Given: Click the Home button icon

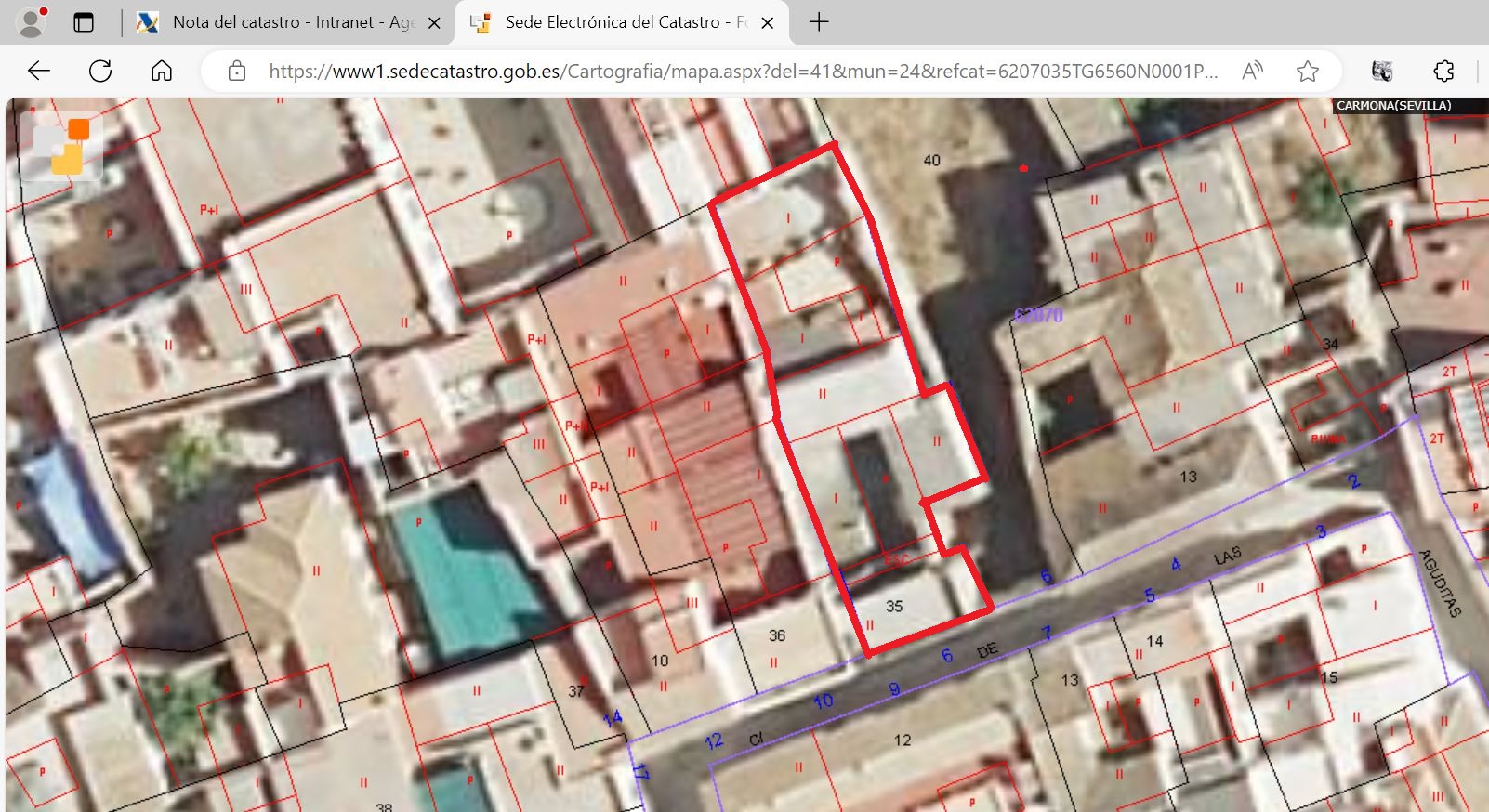Looking at the screenshot, I should tap(162, 71).
